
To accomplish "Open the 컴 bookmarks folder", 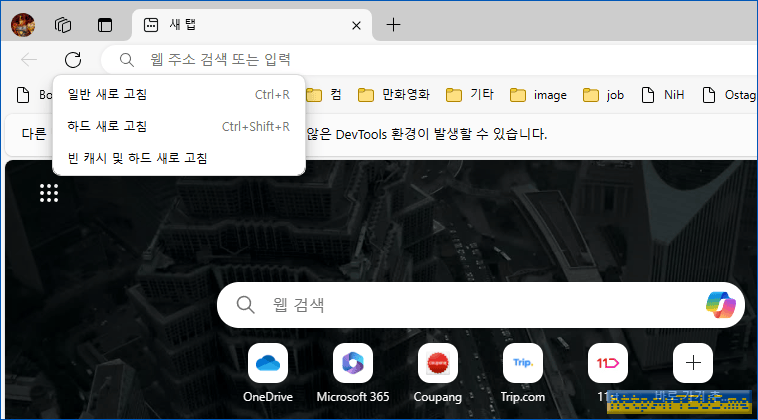I will tap(324, 95).
